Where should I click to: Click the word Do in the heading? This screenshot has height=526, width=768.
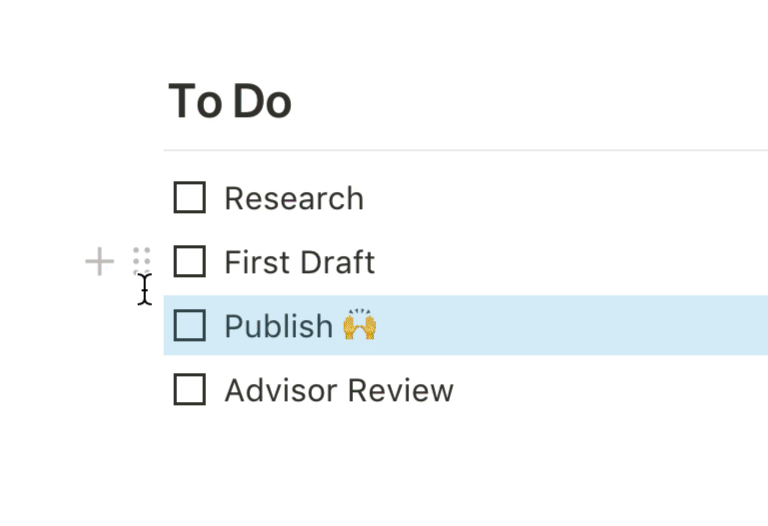tap(262, 101)
